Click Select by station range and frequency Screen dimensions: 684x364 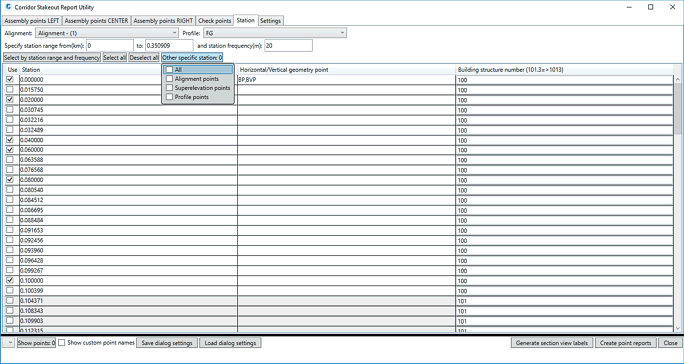tap(52, 58)
